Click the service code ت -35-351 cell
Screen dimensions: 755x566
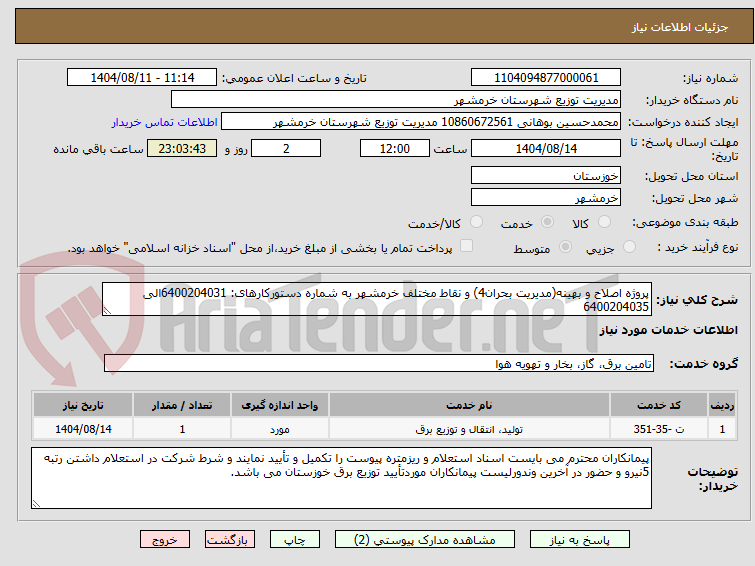658,429
